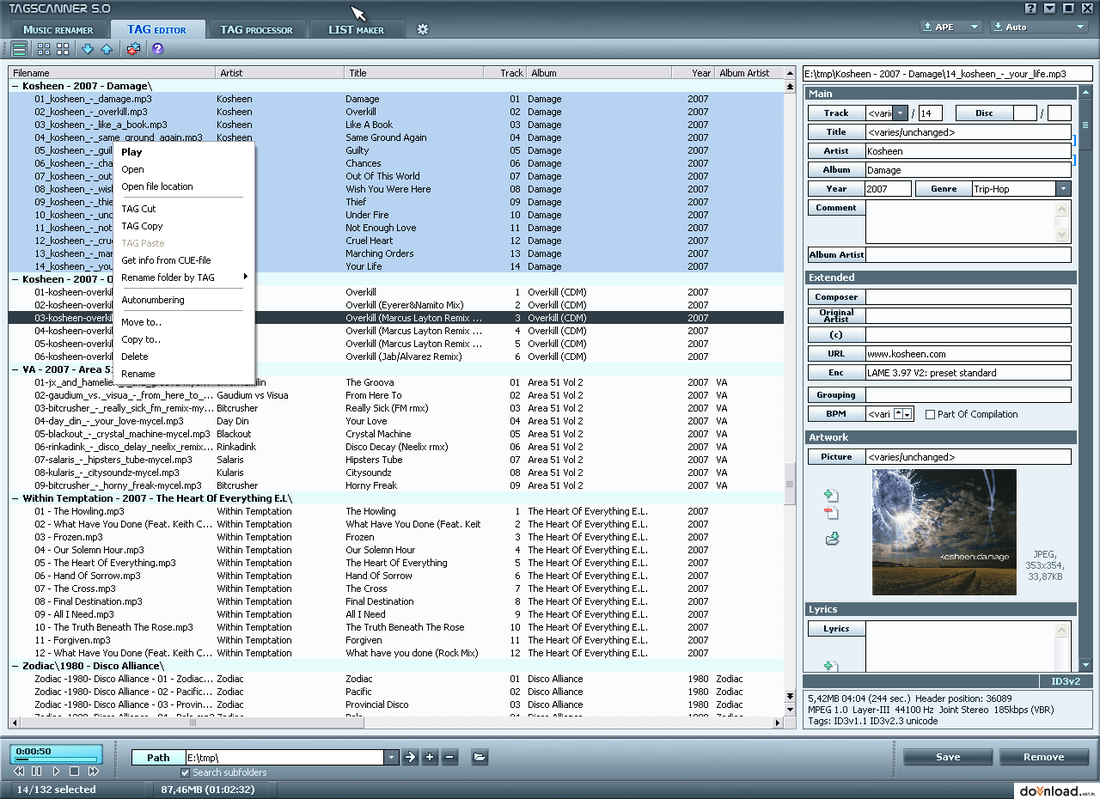Add folder with plus button next to path
The width and height of the screenshot is (1100, 799).
click(x=430, y=757)
